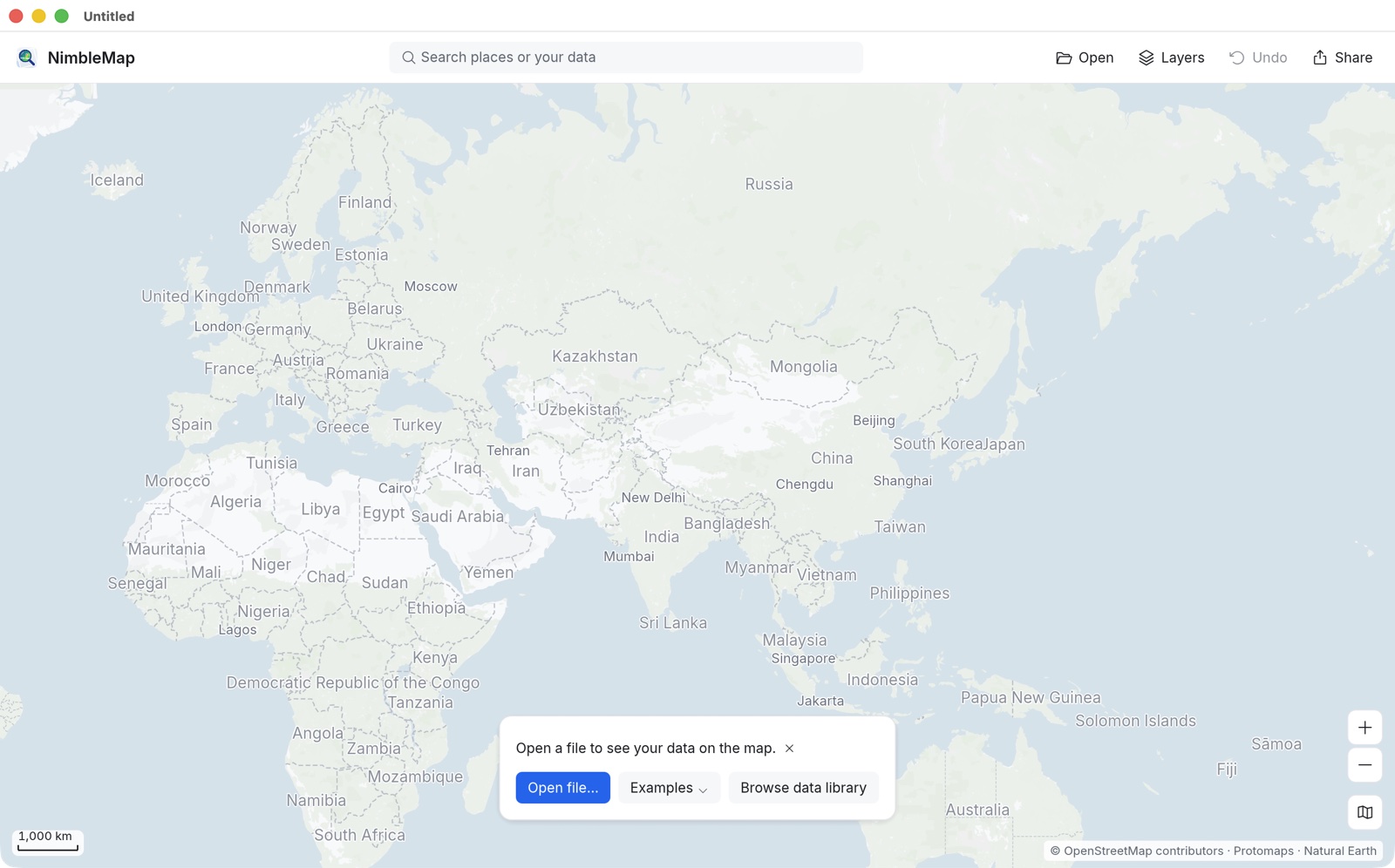Click the green macOS fullscreen button
Viewport: 1395px width, 868px height.
(62, 16)
